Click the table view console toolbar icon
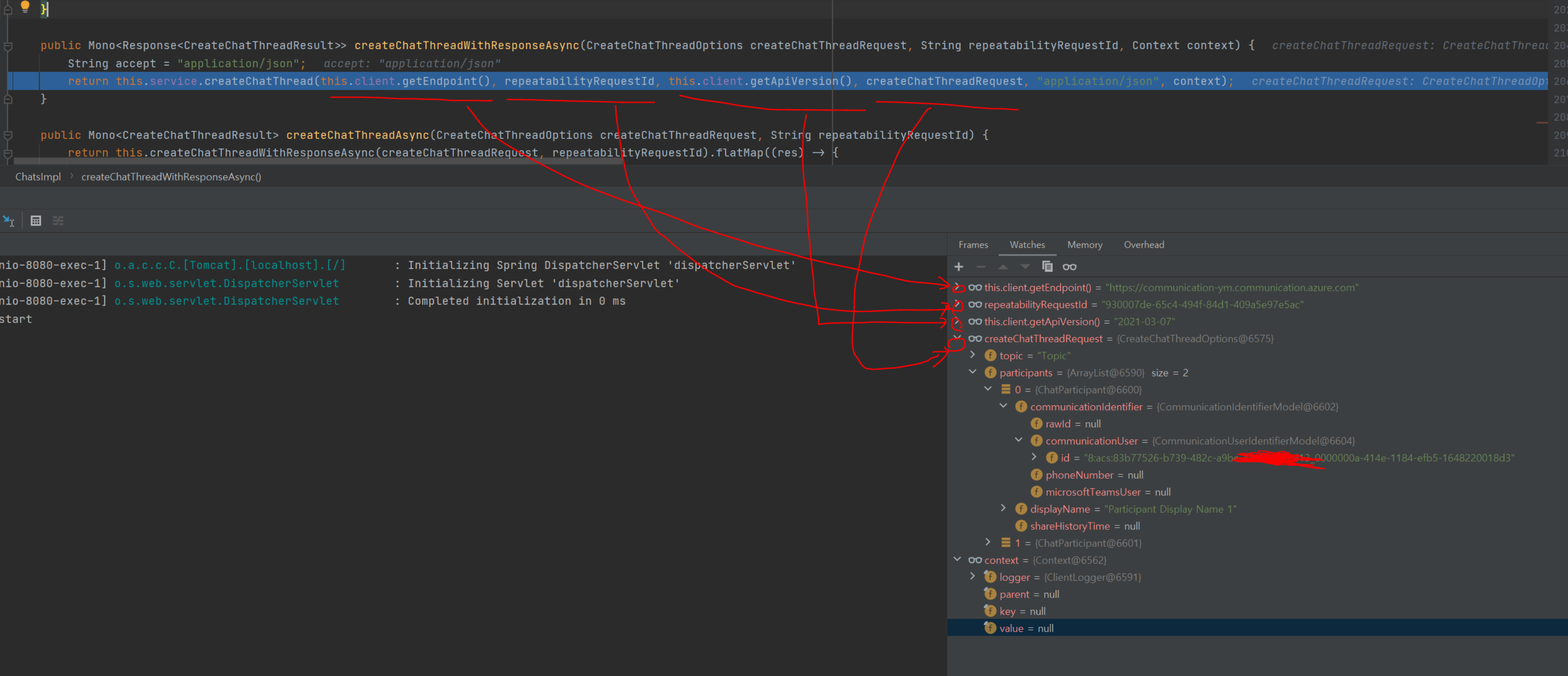Screen dimensions: 1568x676 36,221
